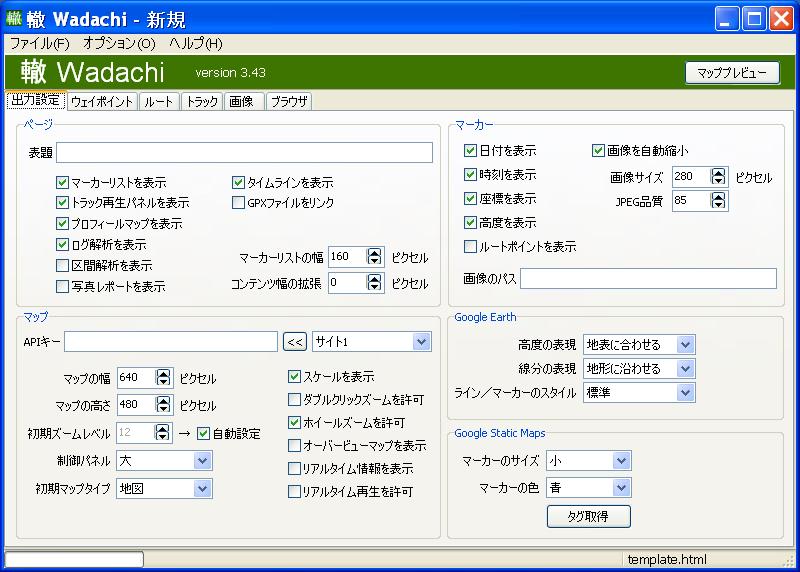
Task: Click the 画像サイズ spinner arrows
Action: click(x=718, y=177)
